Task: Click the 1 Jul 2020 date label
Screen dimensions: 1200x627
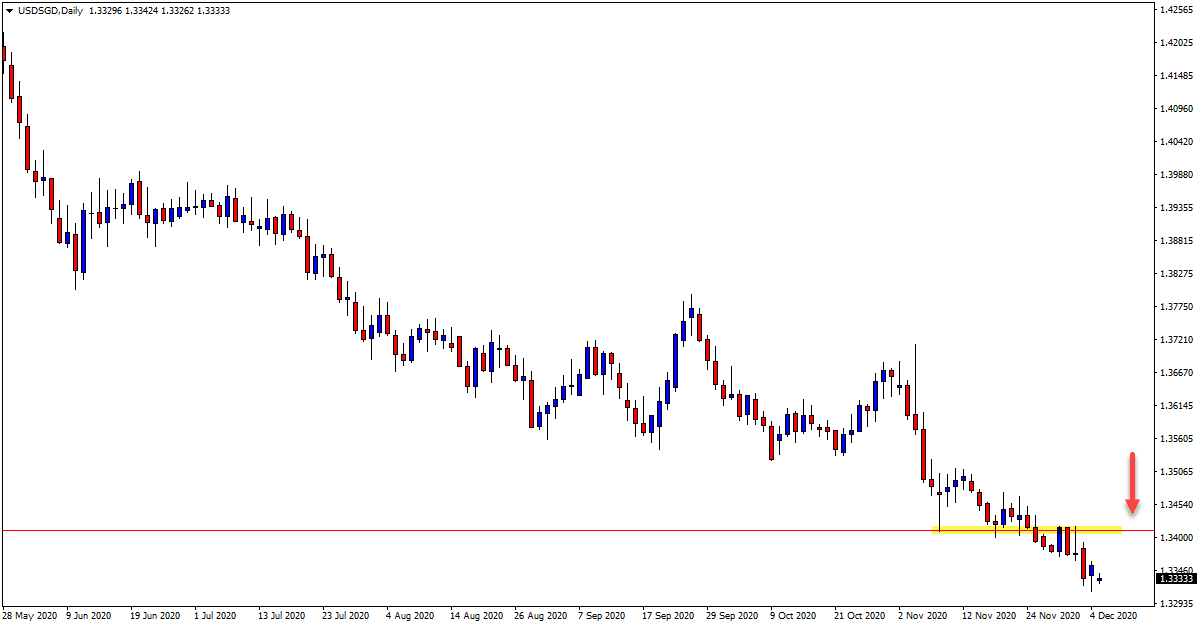Action: click(216, 617)
